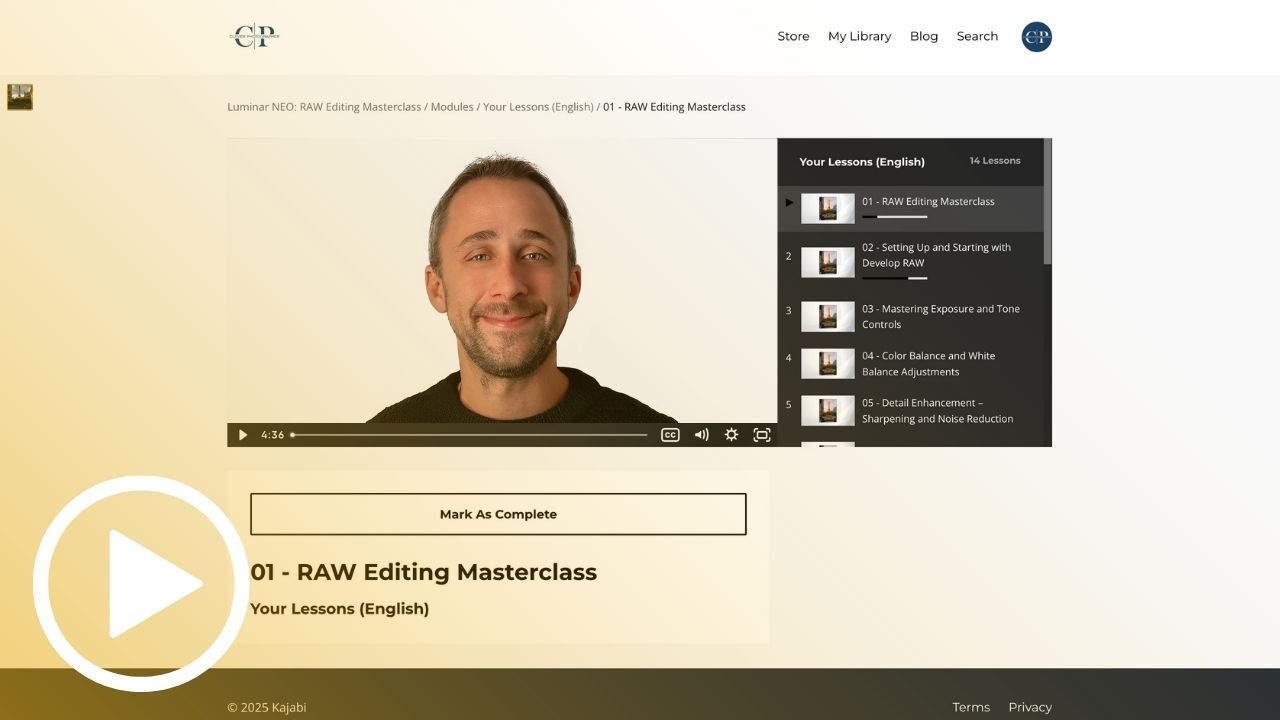Image resolution: width=1280 pixels, height=720 pixels.
Task: Click the Mark As Complete button
Action: click(498, 514)
